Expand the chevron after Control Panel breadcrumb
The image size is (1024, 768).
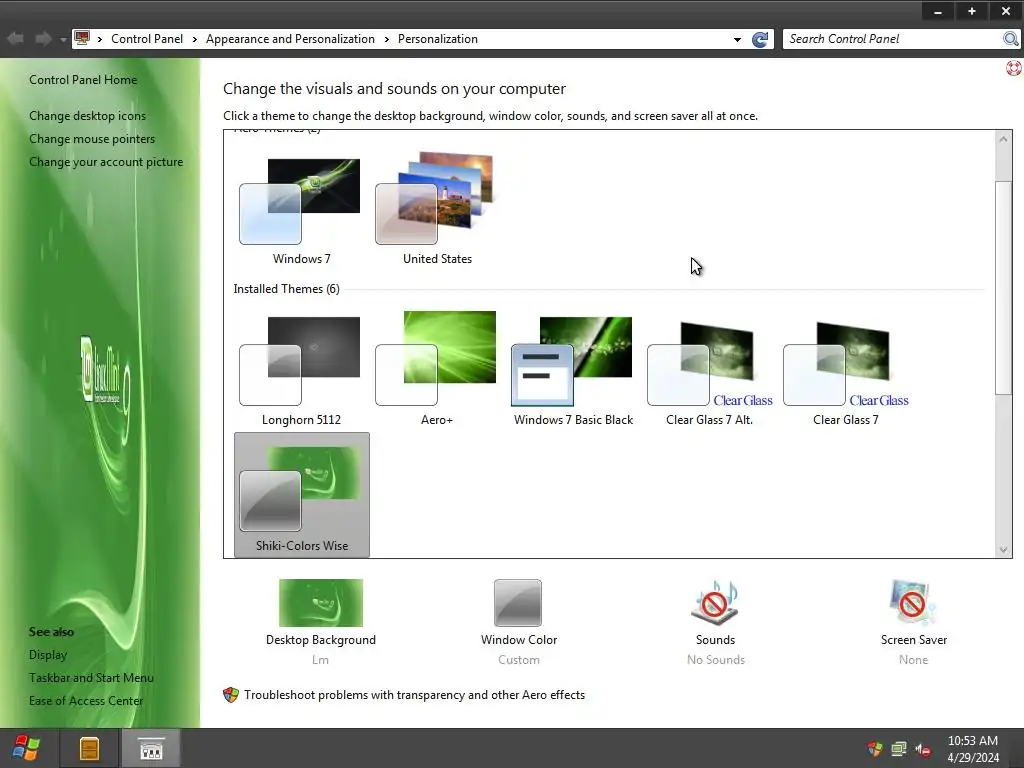[195, 39]
